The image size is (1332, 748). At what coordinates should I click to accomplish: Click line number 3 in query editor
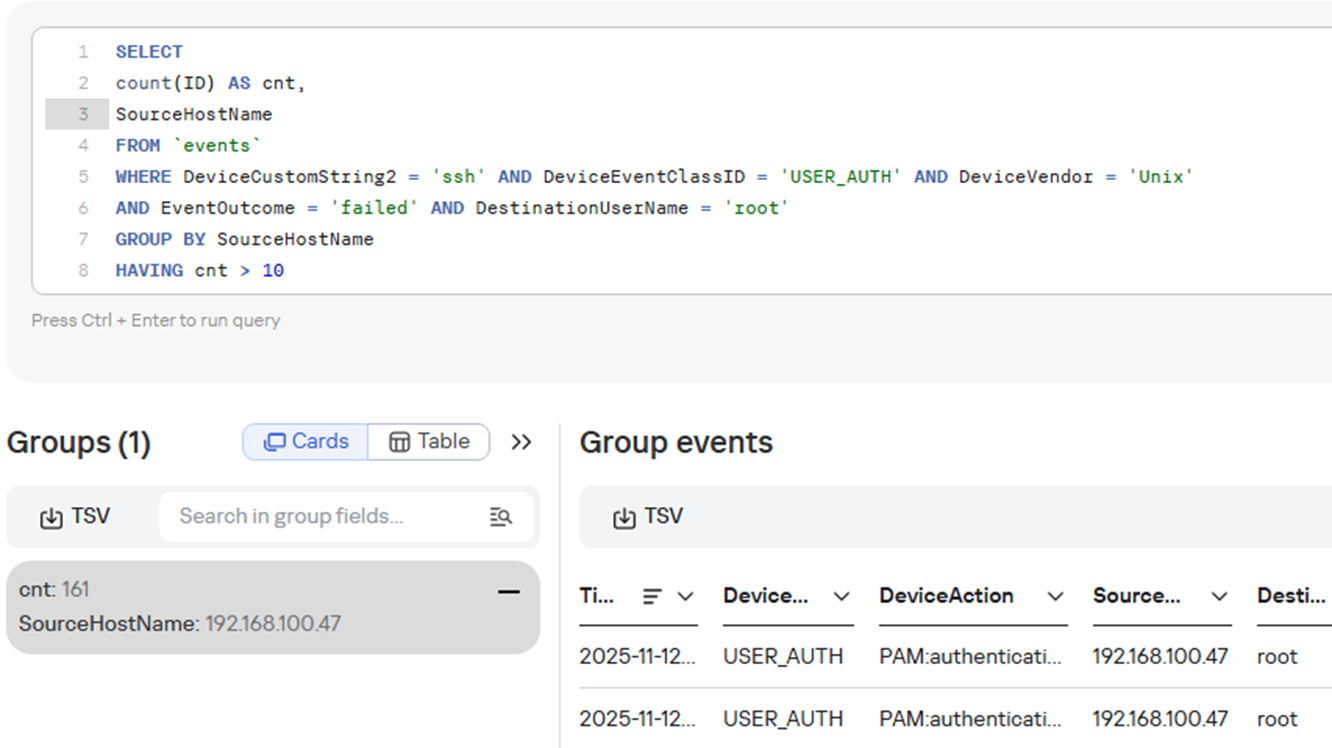[x=83, y=114]
